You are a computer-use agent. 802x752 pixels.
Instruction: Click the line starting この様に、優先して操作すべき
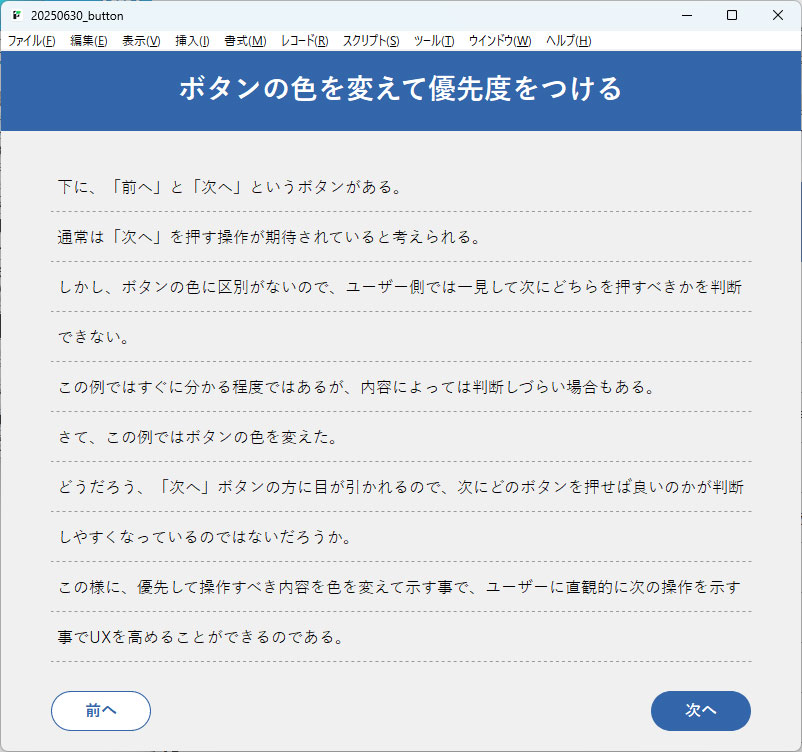pyautogui.click(x=399, y=588)
